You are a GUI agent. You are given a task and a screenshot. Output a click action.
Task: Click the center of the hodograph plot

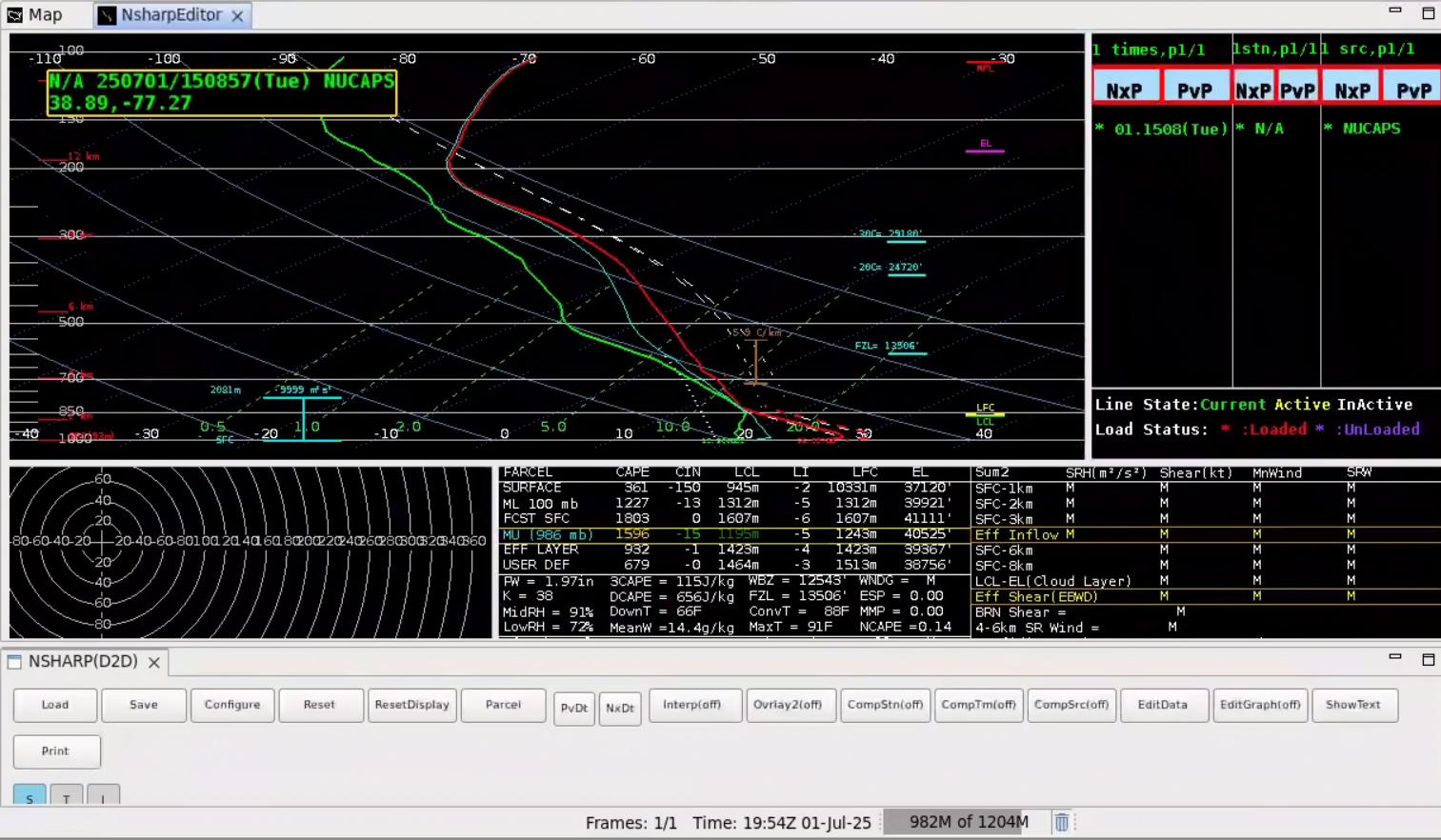(102, 541)
